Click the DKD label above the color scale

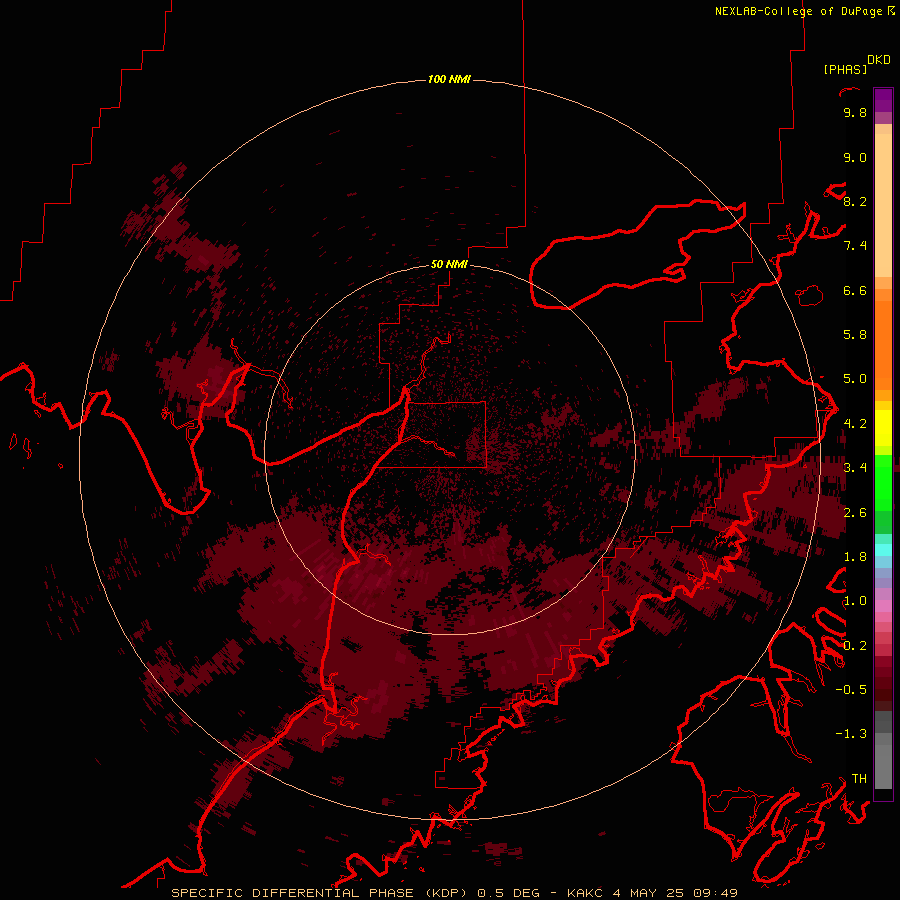coord(879,60)
